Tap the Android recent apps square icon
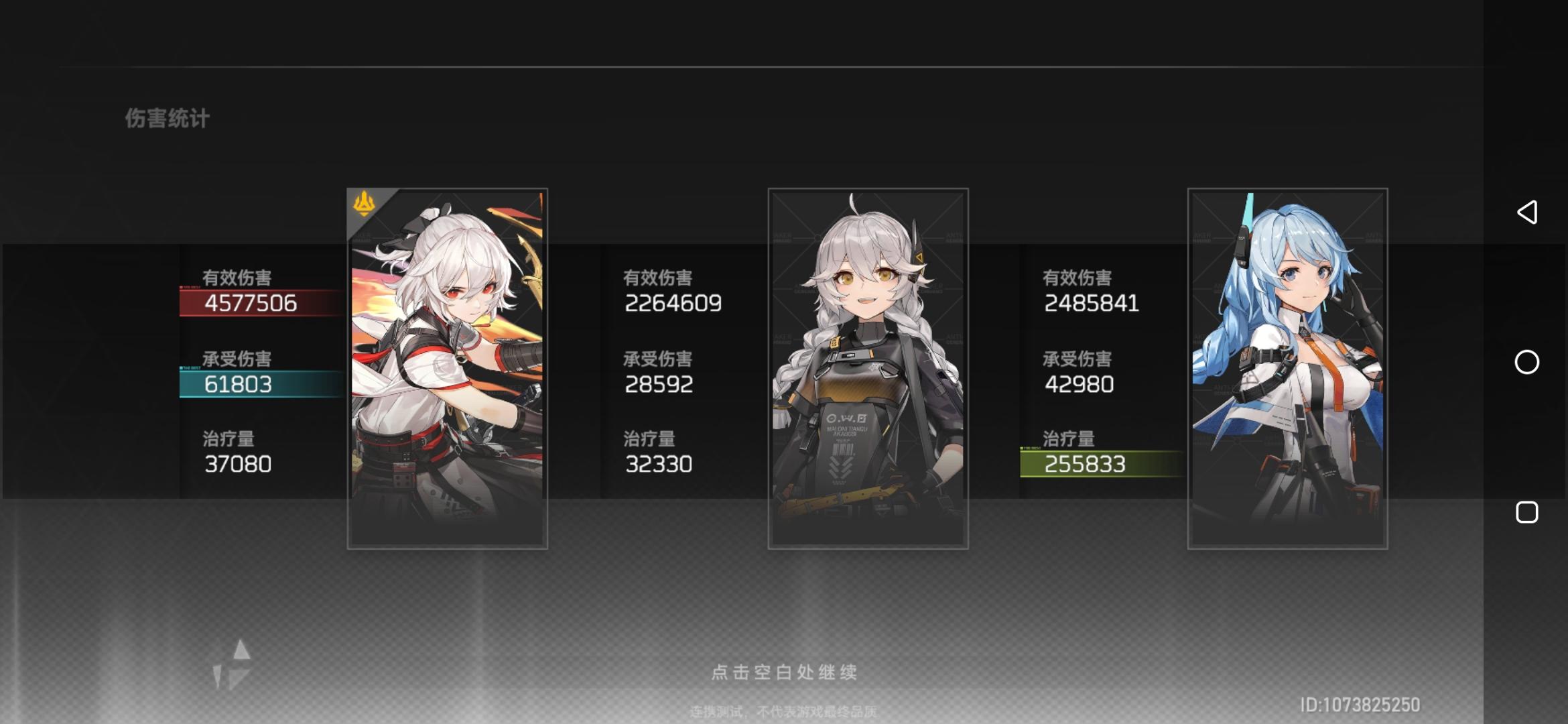Viewport: 1568px width, 724px height. click(1526, 512)
